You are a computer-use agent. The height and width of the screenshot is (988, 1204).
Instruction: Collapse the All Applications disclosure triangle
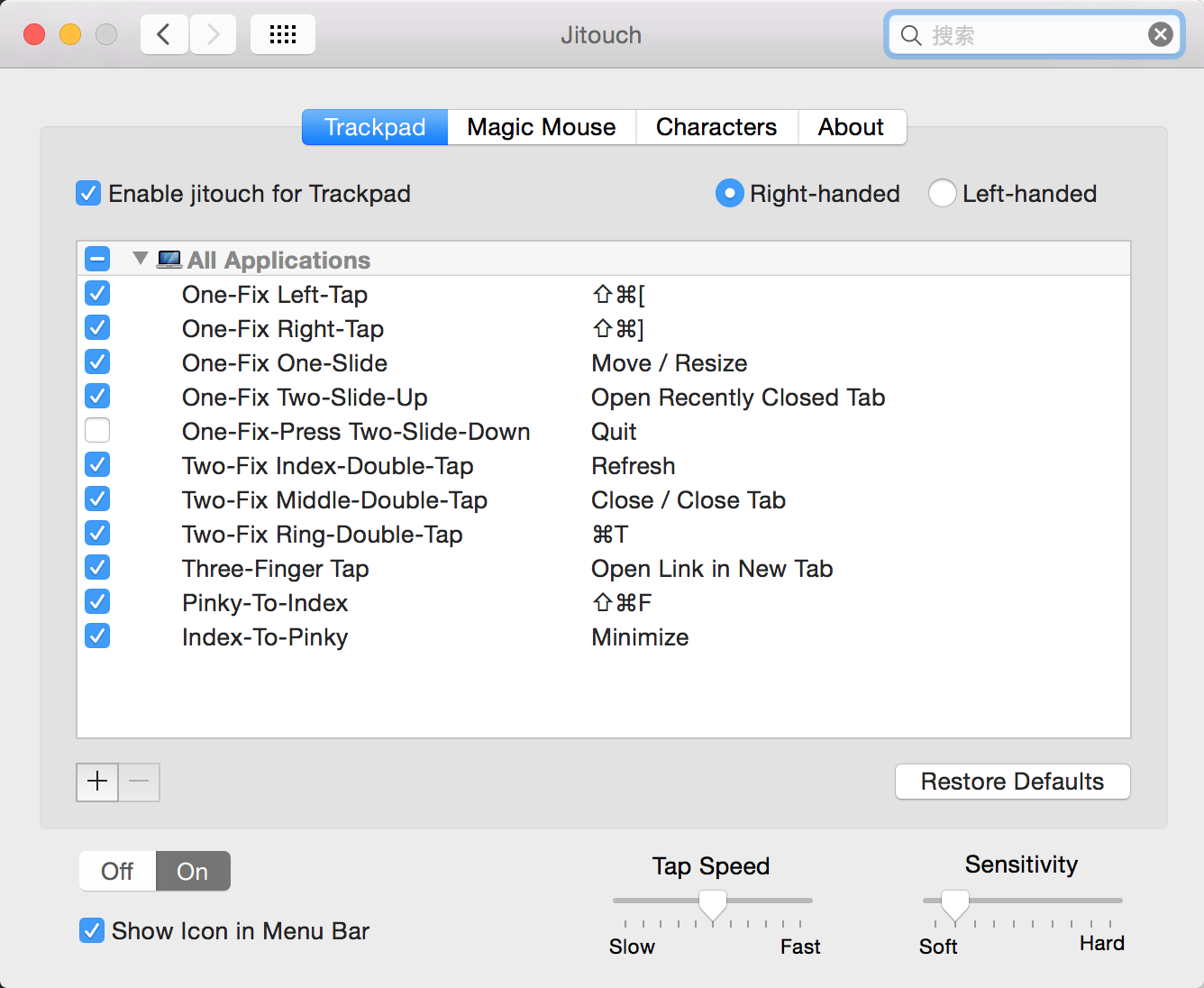[140, 259]
